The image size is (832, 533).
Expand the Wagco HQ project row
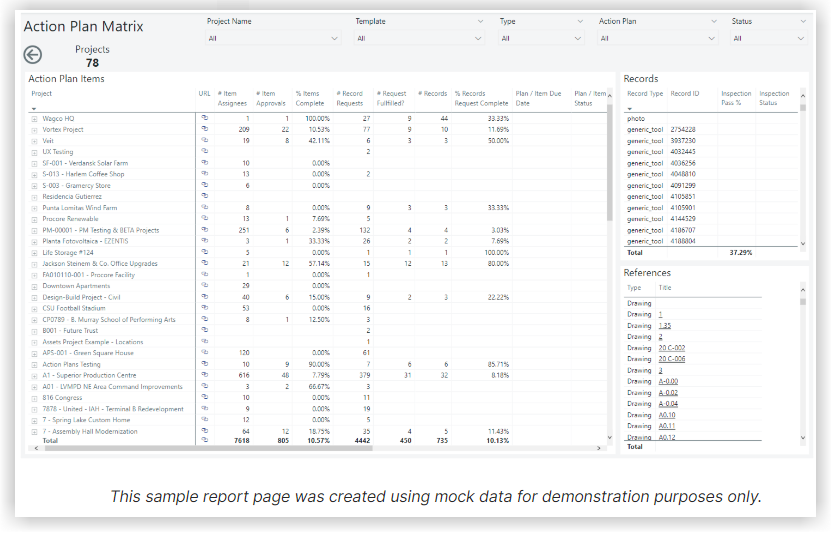[34, 119]
